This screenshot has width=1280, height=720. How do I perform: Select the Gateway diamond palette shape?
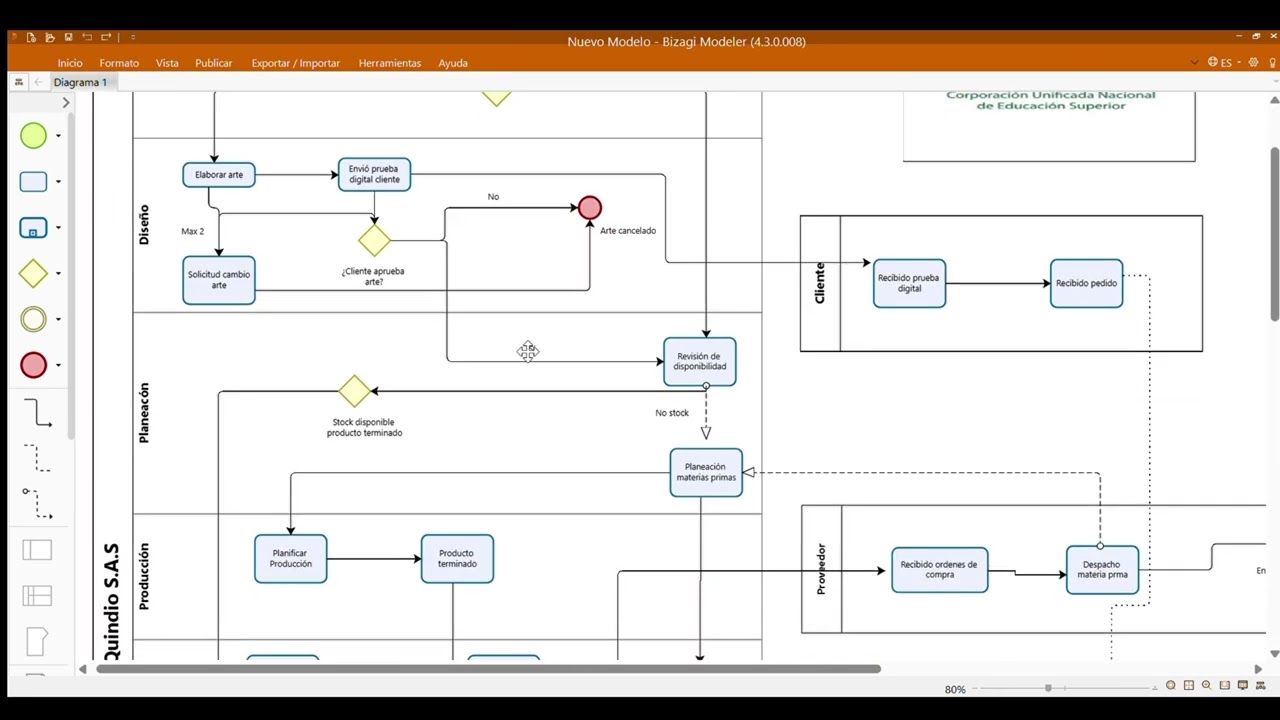coord(33,273)
